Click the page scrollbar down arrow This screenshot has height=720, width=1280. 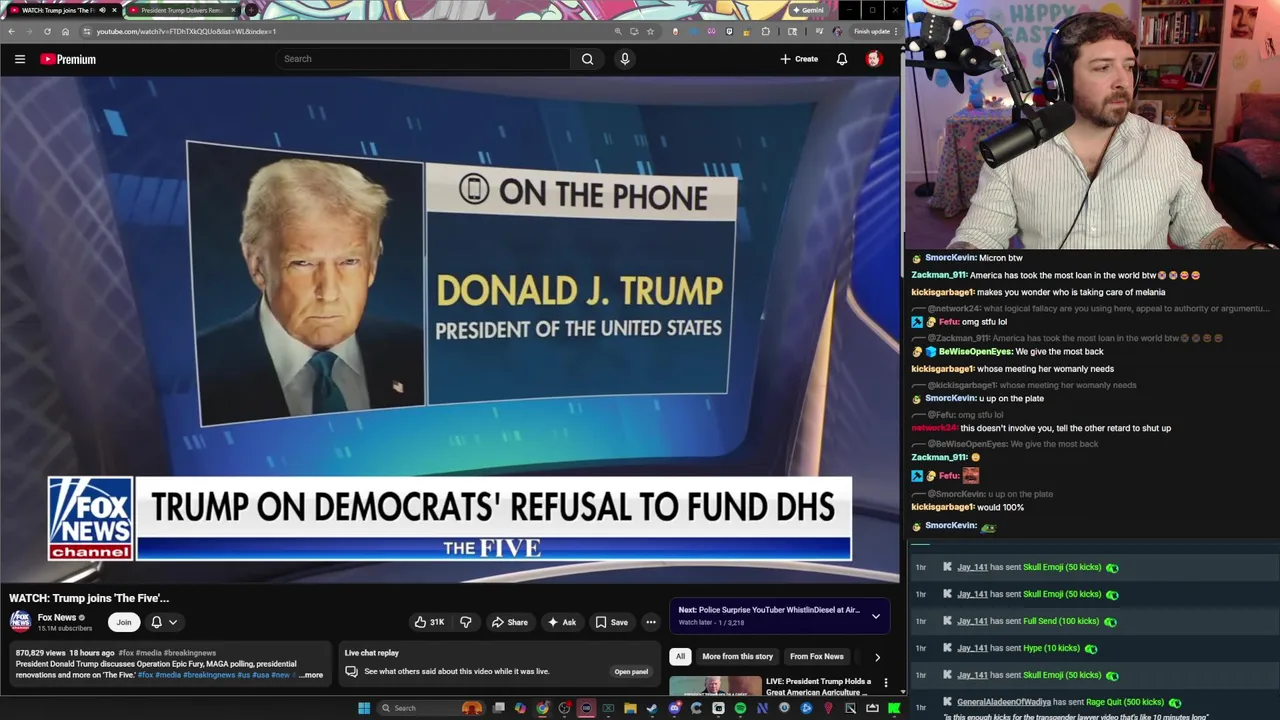tap(902, 692)
